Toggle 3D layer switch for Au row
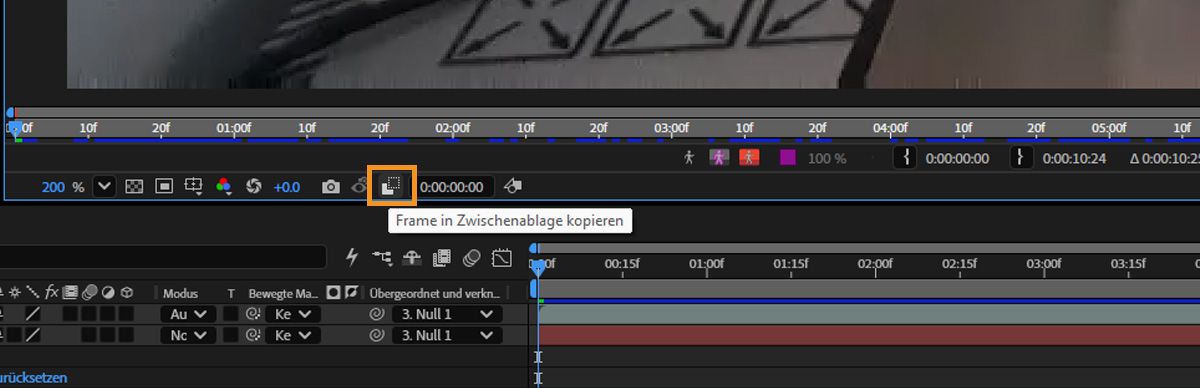 126,314
